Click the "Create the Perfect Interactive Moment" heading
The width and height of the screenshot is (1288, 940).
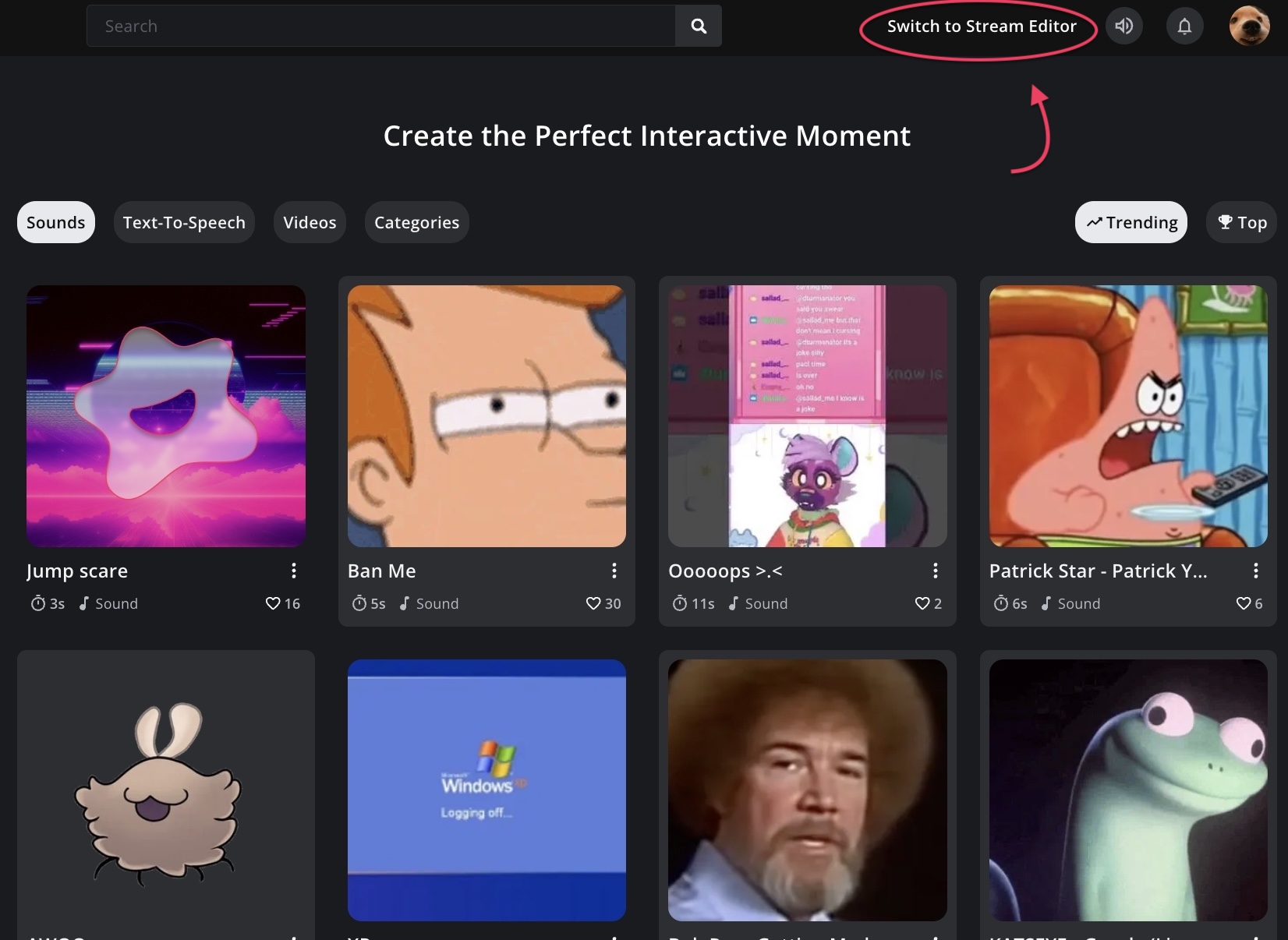[647, 136]
